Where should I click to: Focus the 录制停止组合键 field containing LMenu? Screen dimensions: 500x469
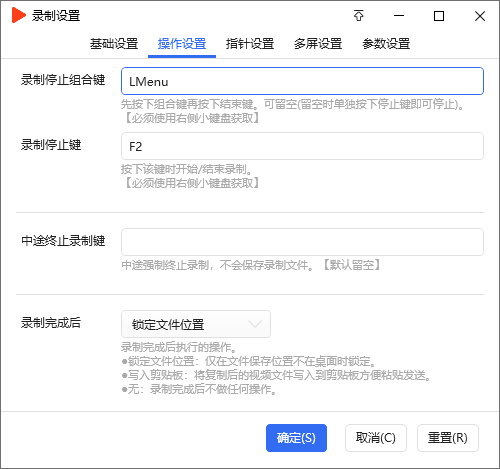tap(302, 81)
